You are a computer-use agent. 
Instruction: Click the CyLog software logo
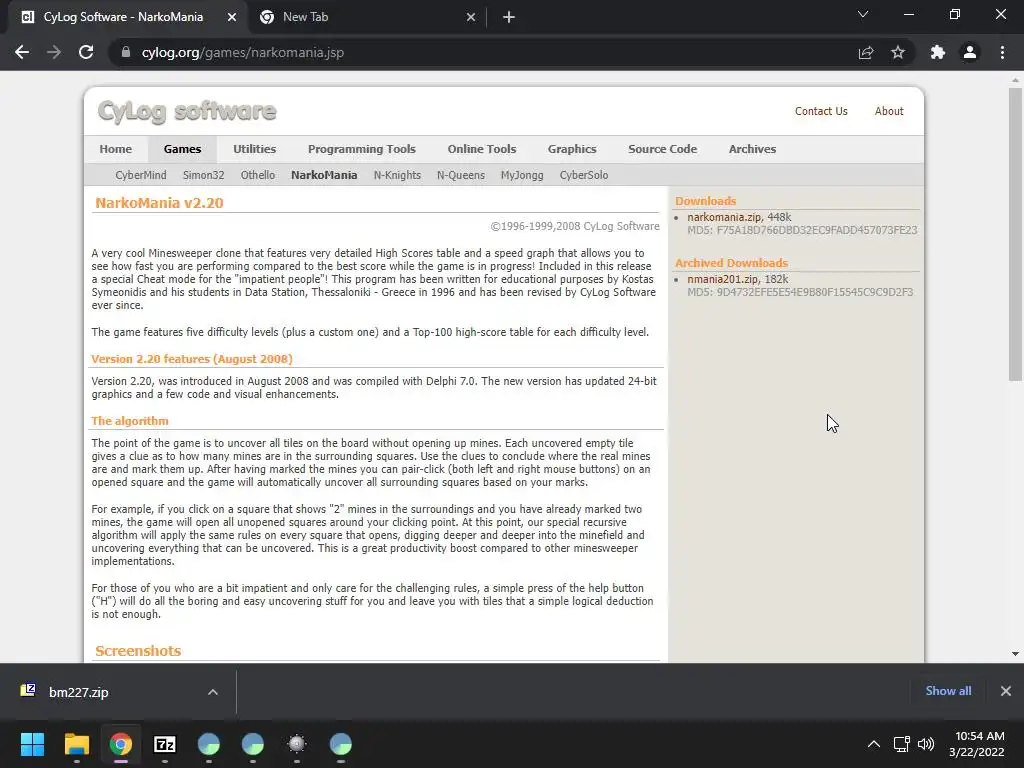187,112
